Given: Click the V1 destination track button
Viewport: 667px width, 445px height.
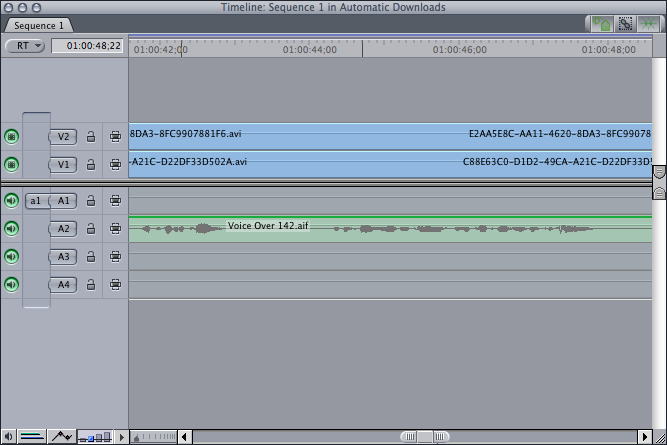Looking at the screenshot, I should pos(63,165).
